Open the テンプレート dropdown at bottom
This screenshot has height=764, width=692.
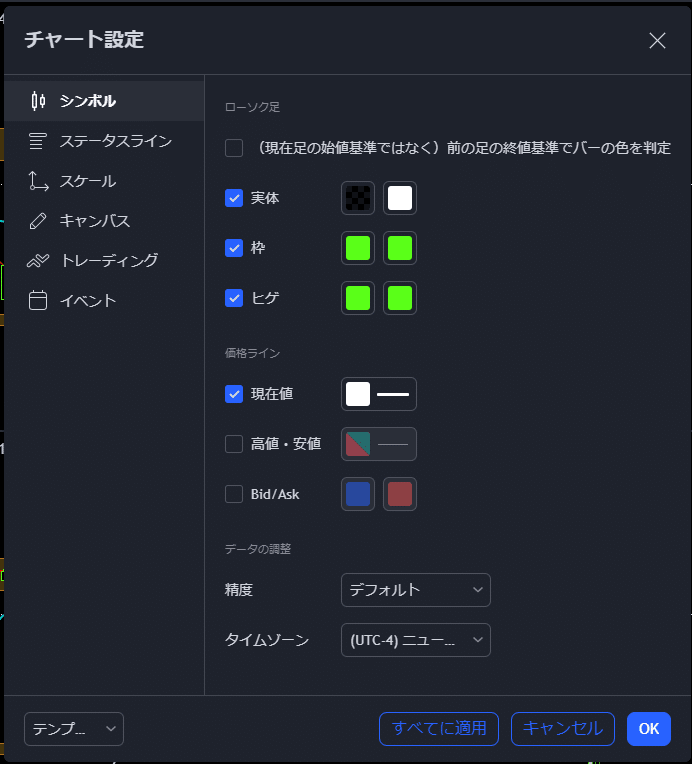point(74,729)
